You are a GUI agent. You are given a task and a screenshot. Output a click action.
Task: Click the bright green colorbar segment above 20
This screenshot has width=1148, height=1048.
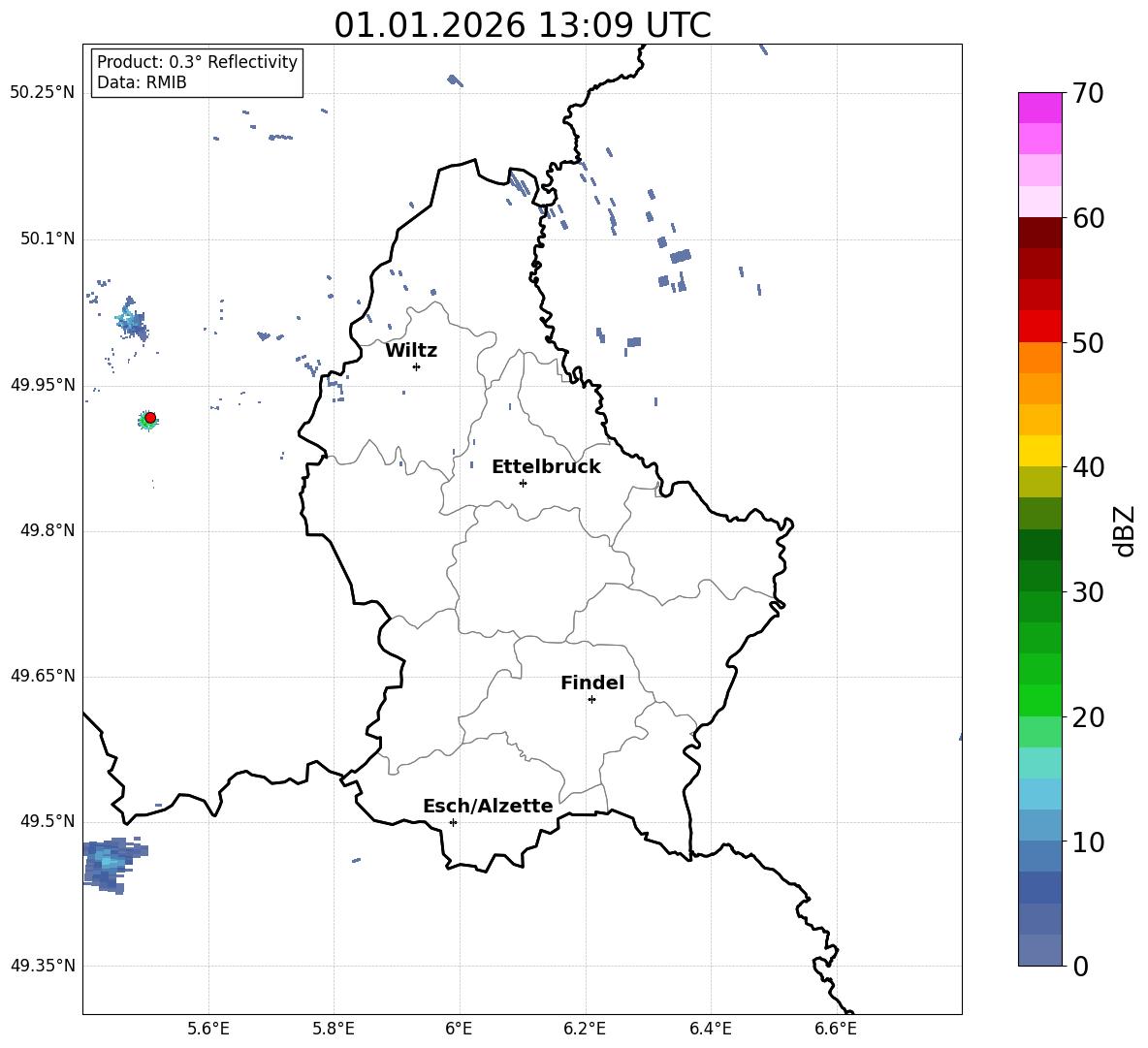1039,700
